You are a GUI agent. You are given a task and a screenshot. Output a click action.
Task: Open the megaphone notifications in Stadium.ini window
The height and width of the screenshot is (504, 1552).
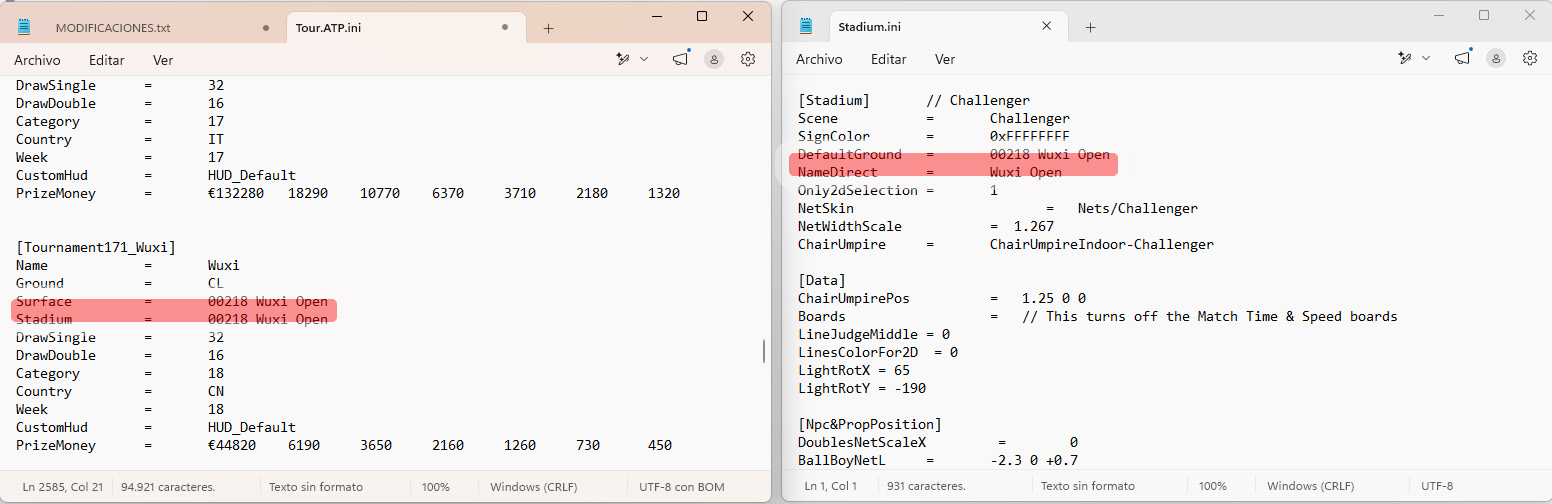click(1463, 59)
